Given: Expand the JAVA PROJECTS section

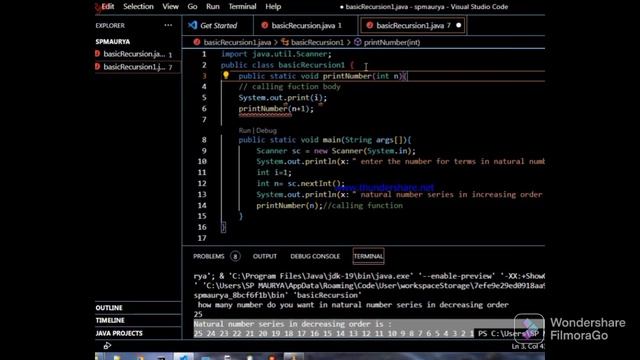Looking at the screenshot, I should (x=119, y=333).
